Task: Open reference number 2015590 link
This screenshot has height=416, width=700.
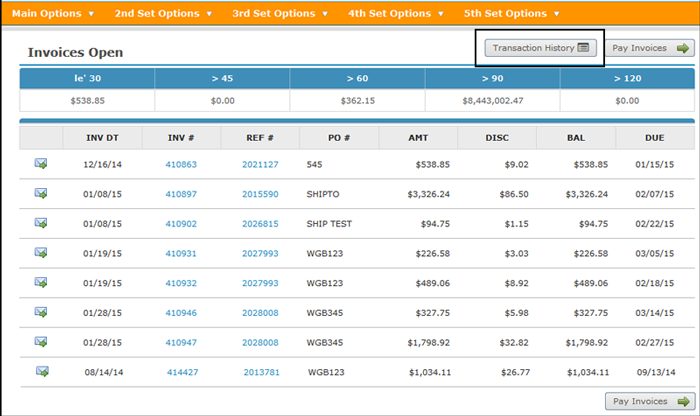Action: pos(260,194)
